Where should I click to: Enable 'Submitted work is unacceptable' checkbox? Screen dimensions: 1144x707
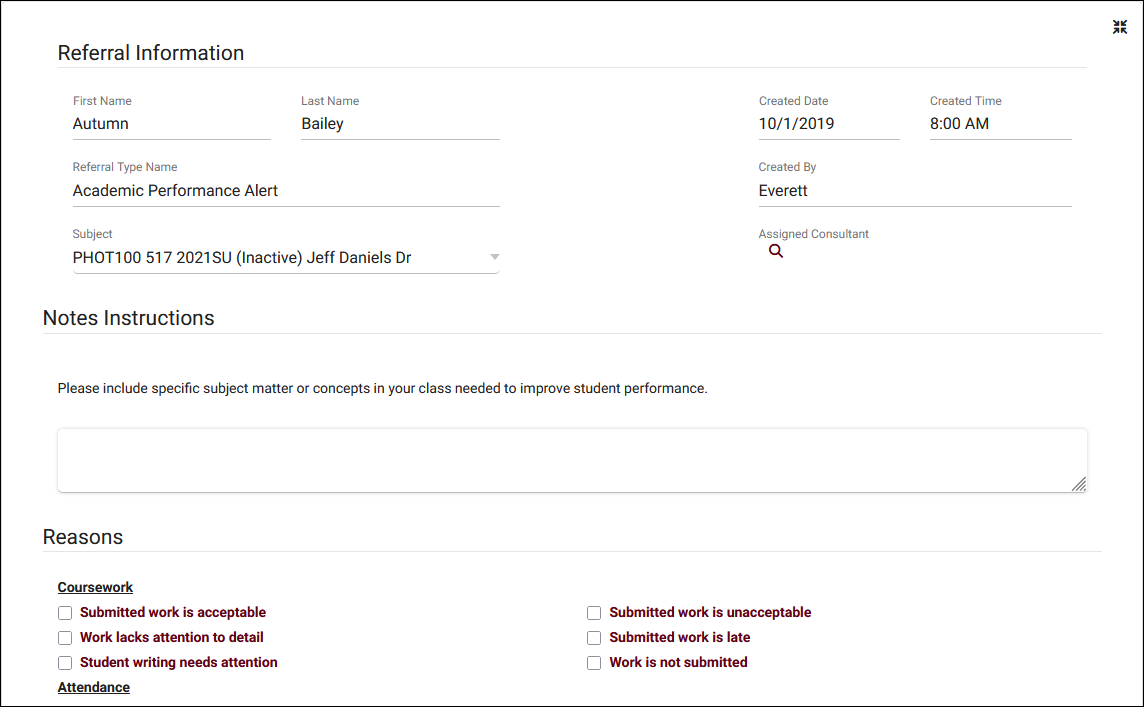[594, 613]
